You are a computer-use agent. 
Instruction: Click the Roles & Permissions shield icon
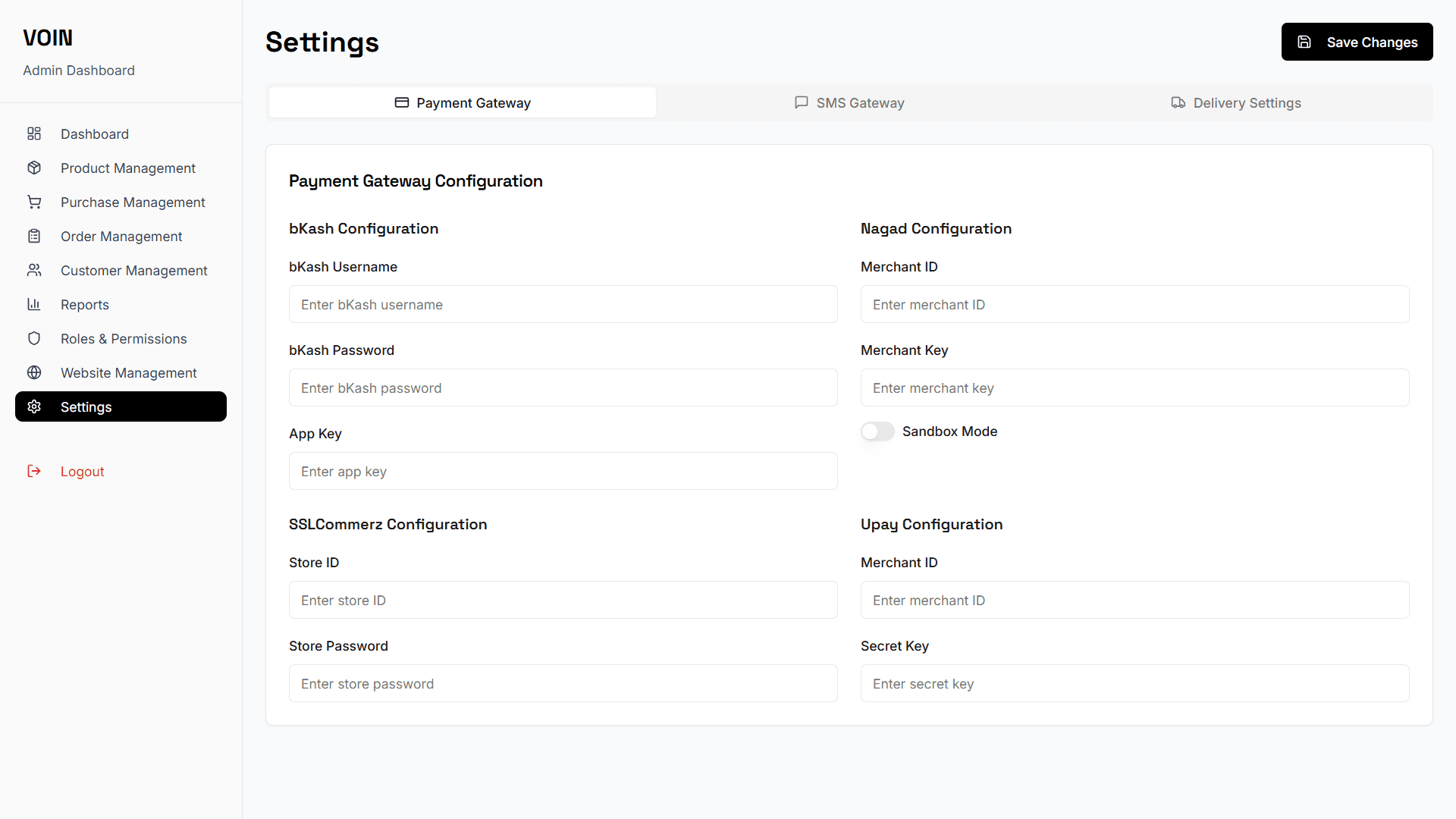(34, 339)
